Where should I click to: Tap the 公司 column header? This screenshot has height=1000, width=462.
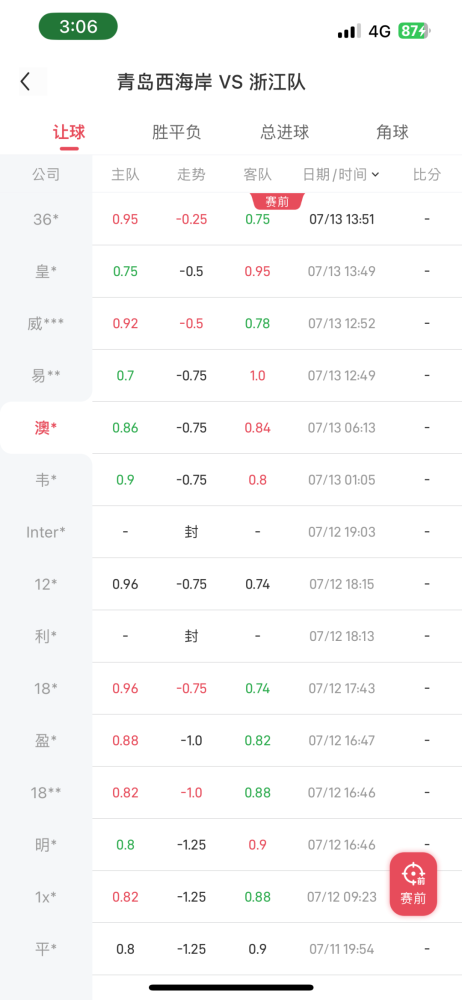(x=46, y=174)
